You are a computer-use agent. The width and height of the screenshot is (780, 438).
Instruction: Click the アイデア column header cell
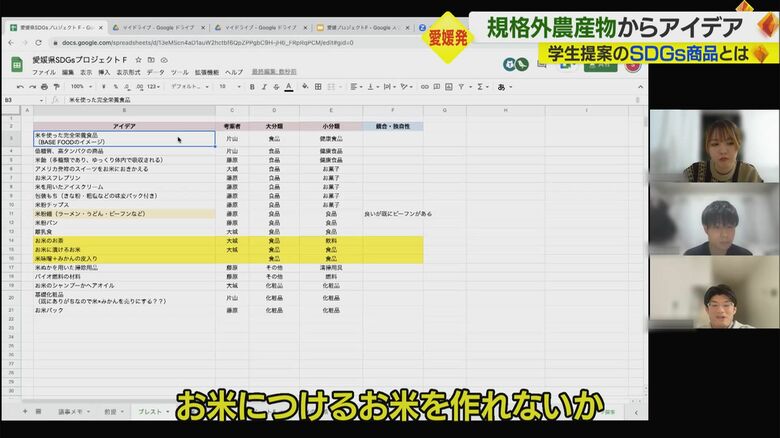124,126
